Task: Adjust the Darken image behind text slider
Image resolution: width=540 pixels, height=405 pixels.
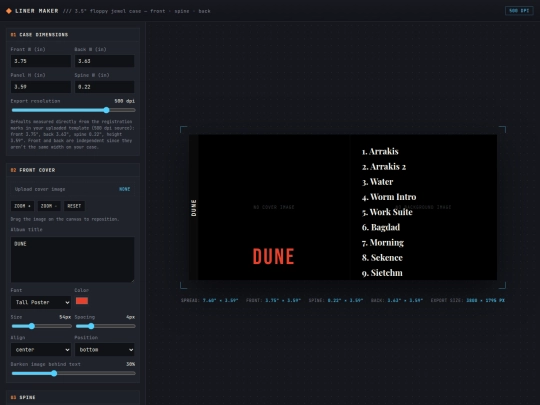Action: point(73,373)
